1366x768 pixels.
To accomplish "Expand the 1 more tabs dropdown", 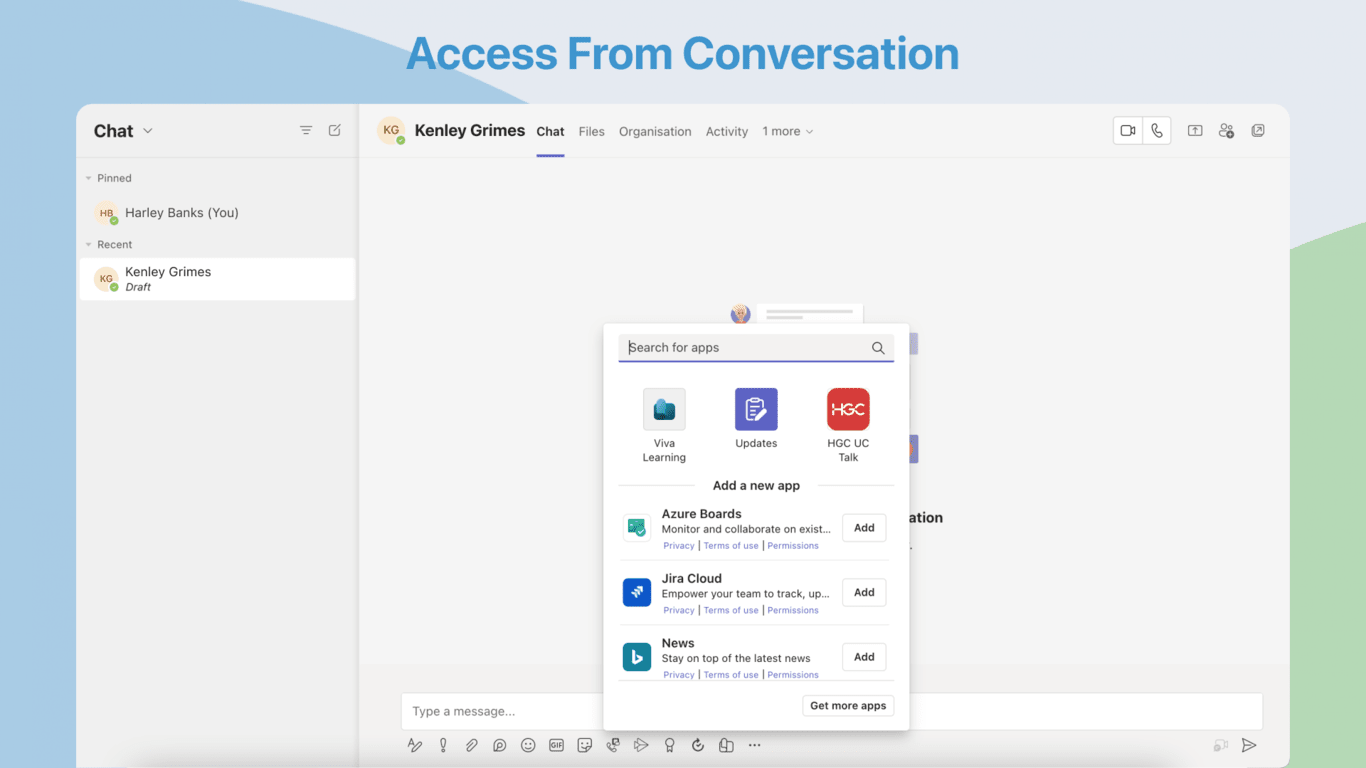I will point(788,131).
